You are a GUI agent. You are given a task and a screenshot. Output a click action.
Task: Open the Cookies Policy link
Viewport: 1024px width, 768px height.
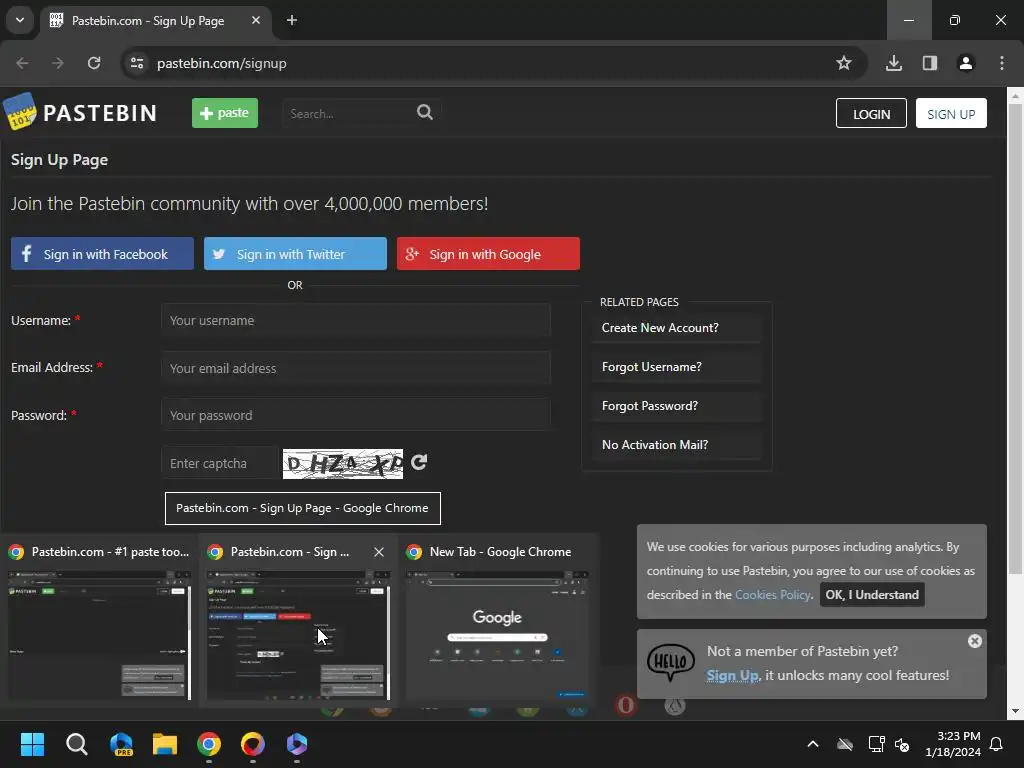point(773,595)
